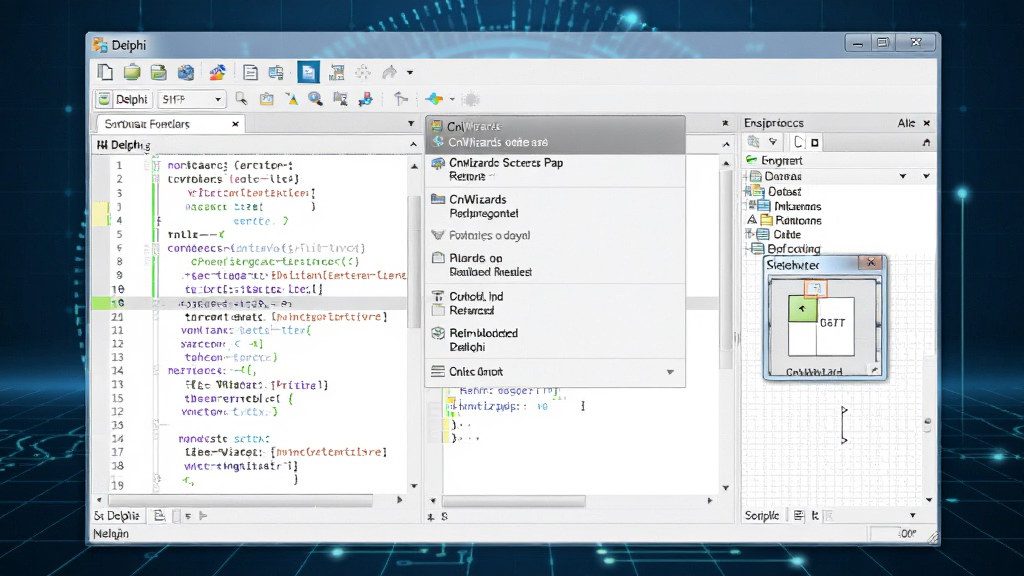
Task: Select the Delphi tab at editor bottom
Action: tap(117, 516)
